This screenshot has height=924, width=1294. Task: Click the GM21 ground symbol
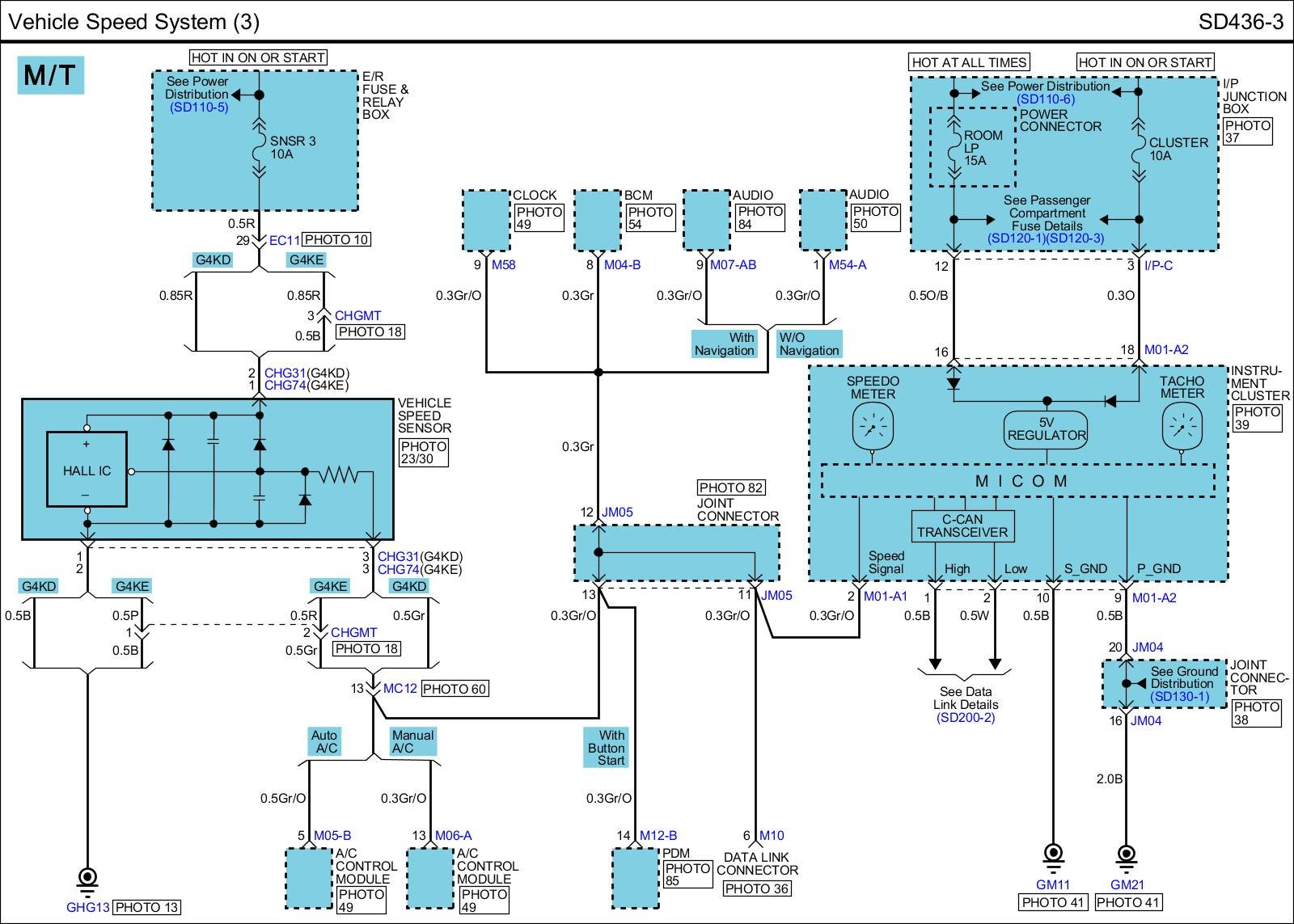[1125, 854]
